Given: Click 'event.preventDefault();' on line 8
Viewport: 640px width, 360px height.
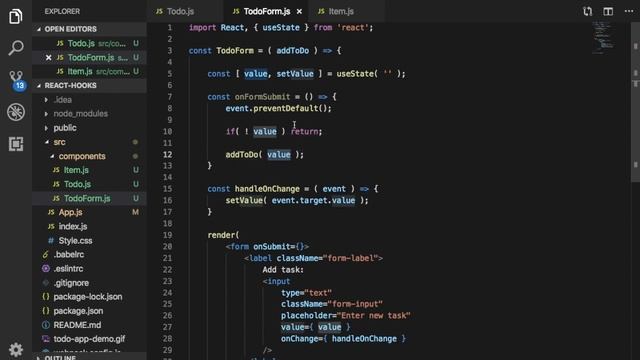Looking at the screenshot, I should click(279, 108).
